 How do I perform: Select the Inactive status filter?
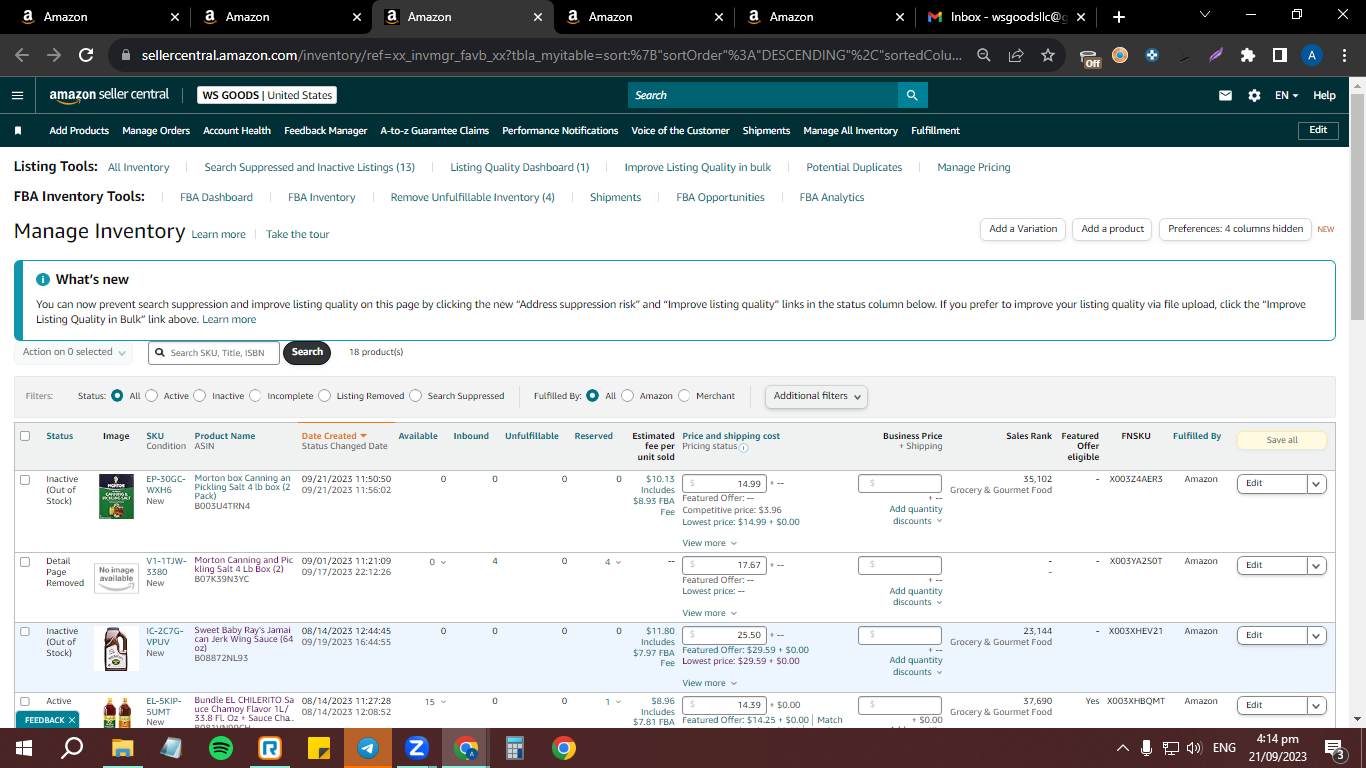(x=200, y=396)
